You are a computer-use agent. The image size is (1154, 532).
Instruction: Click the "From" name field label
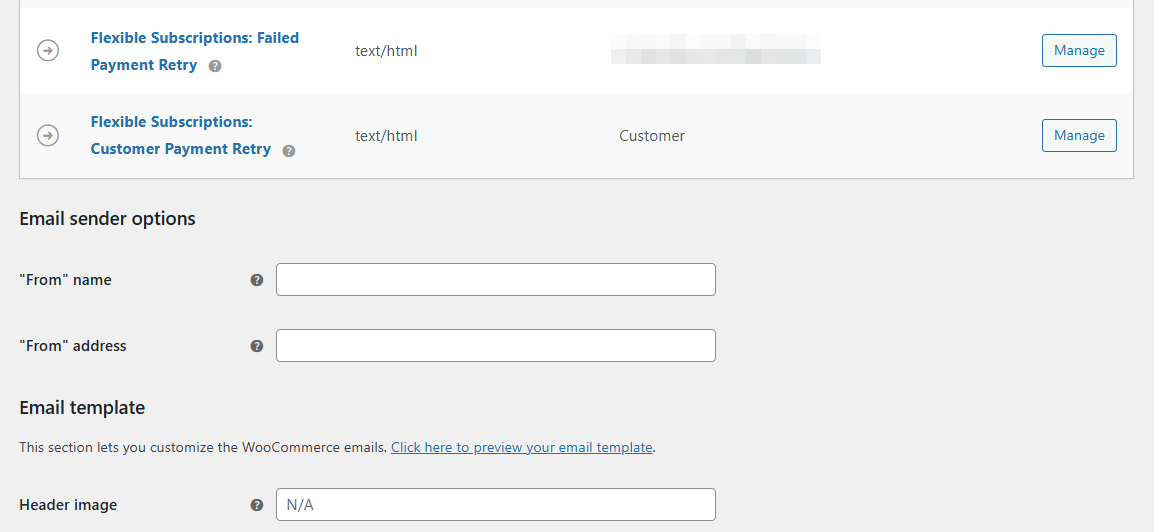point(66,280)
